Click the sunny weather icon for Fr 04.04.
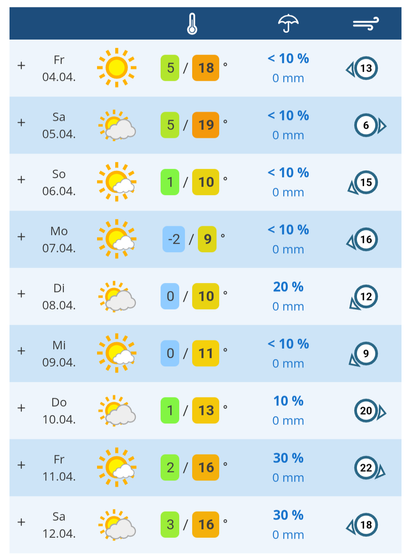411x559 pixels. coord(117,68)
